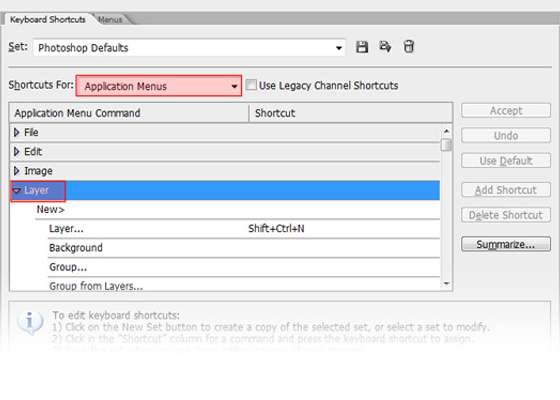
Task: Enable Use Legacy Channel Shortcuts checkbox
Action: (251, 85)
